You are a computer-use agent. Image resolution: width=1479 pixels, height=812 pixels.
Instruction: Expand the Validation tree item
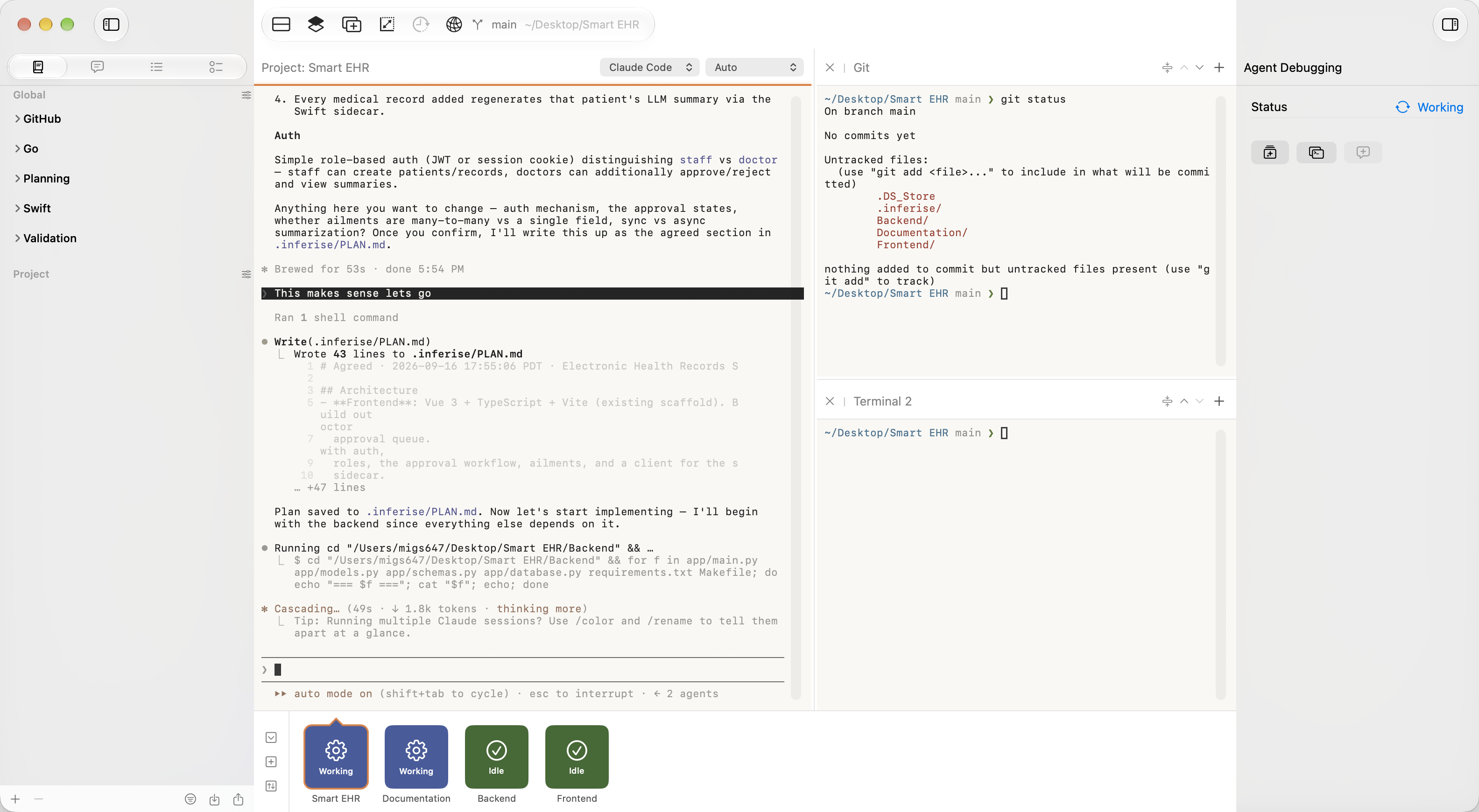[18, 238]
